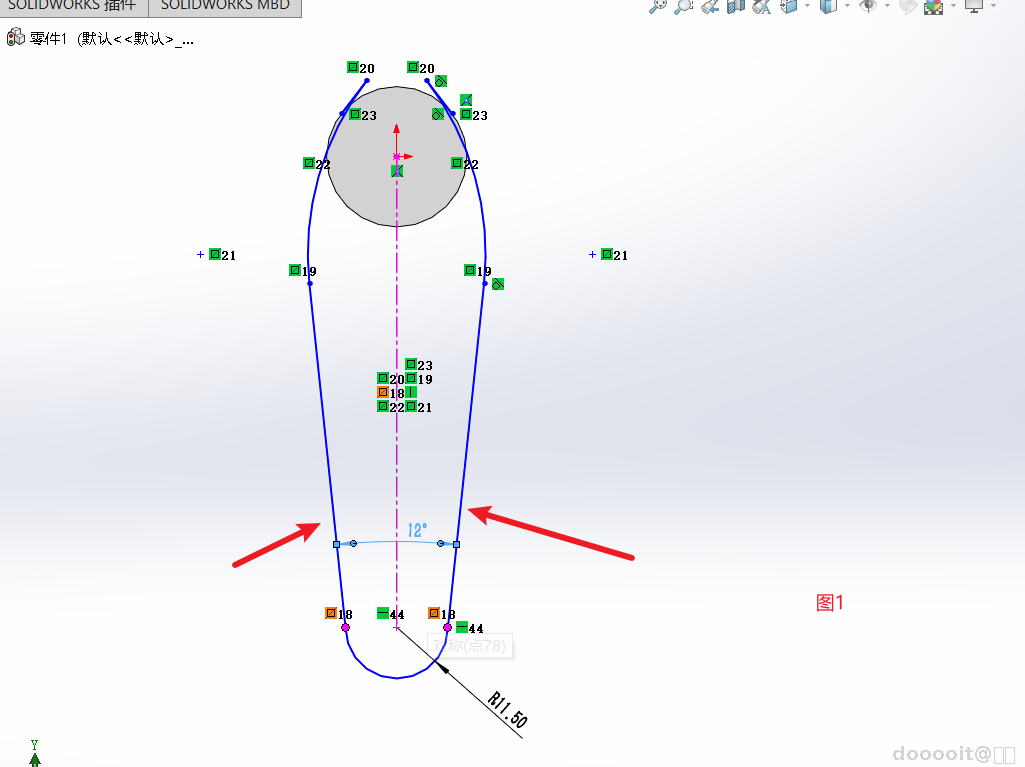1025x767 pixels.
Task: Click the left square handle of angle dimension
Action: (337, 544)
